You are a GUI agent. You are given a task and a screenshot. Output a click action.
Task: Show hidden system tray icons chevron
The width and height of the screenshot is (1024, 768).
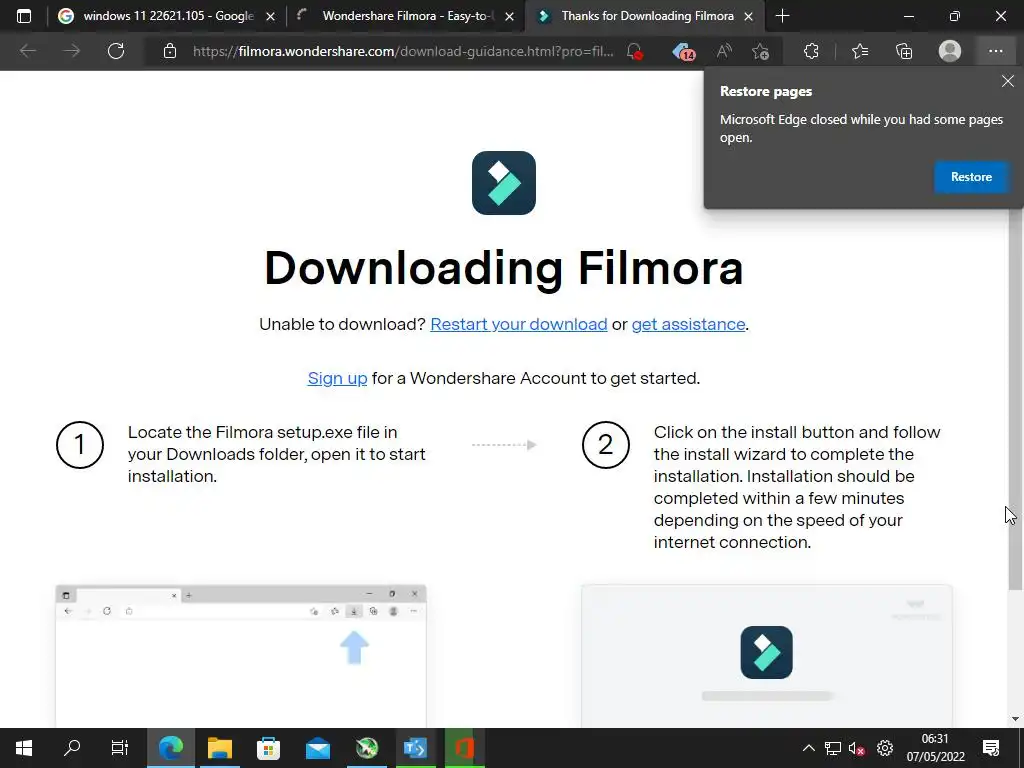pos(808,748)
